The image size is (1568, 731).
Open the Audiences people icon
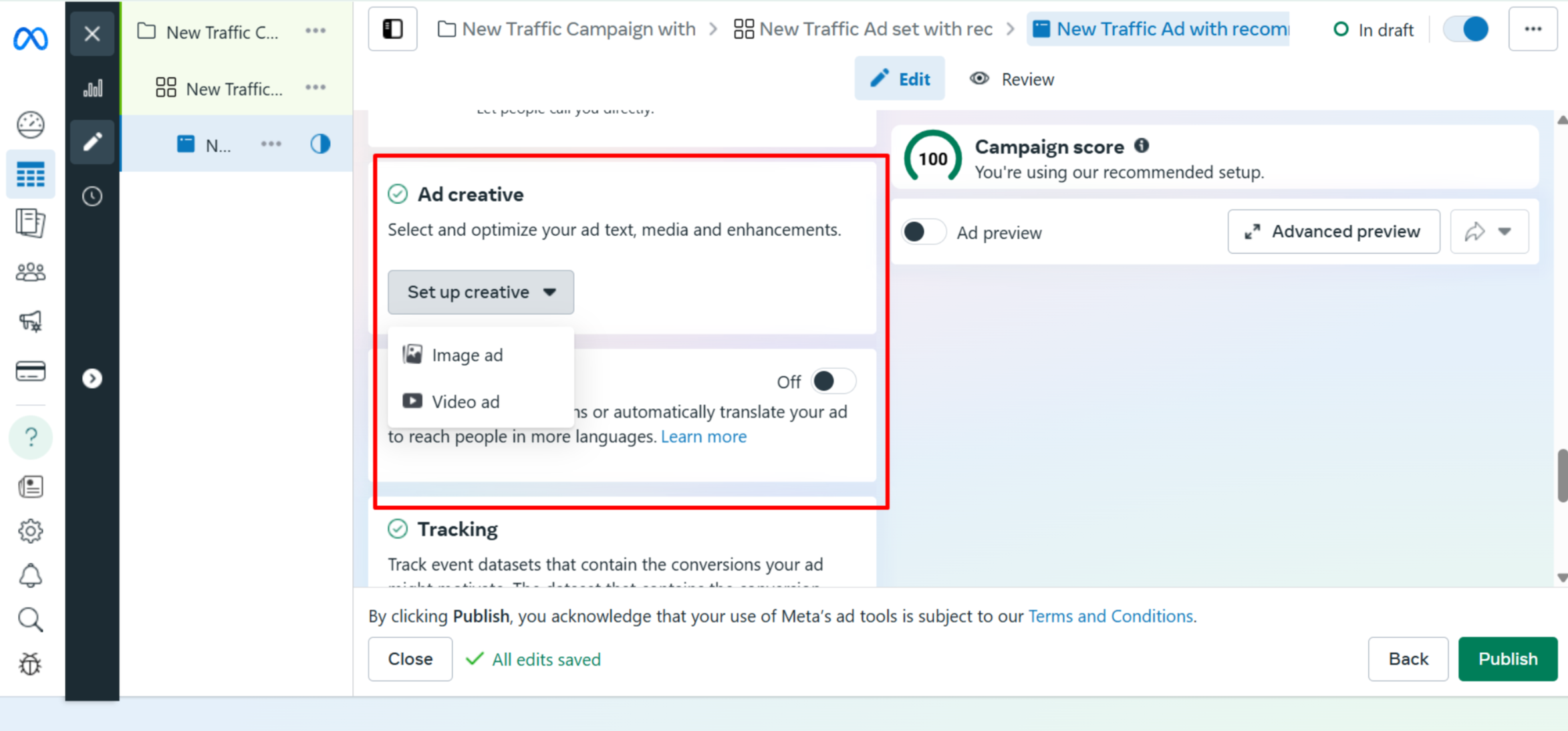point(31,272)
